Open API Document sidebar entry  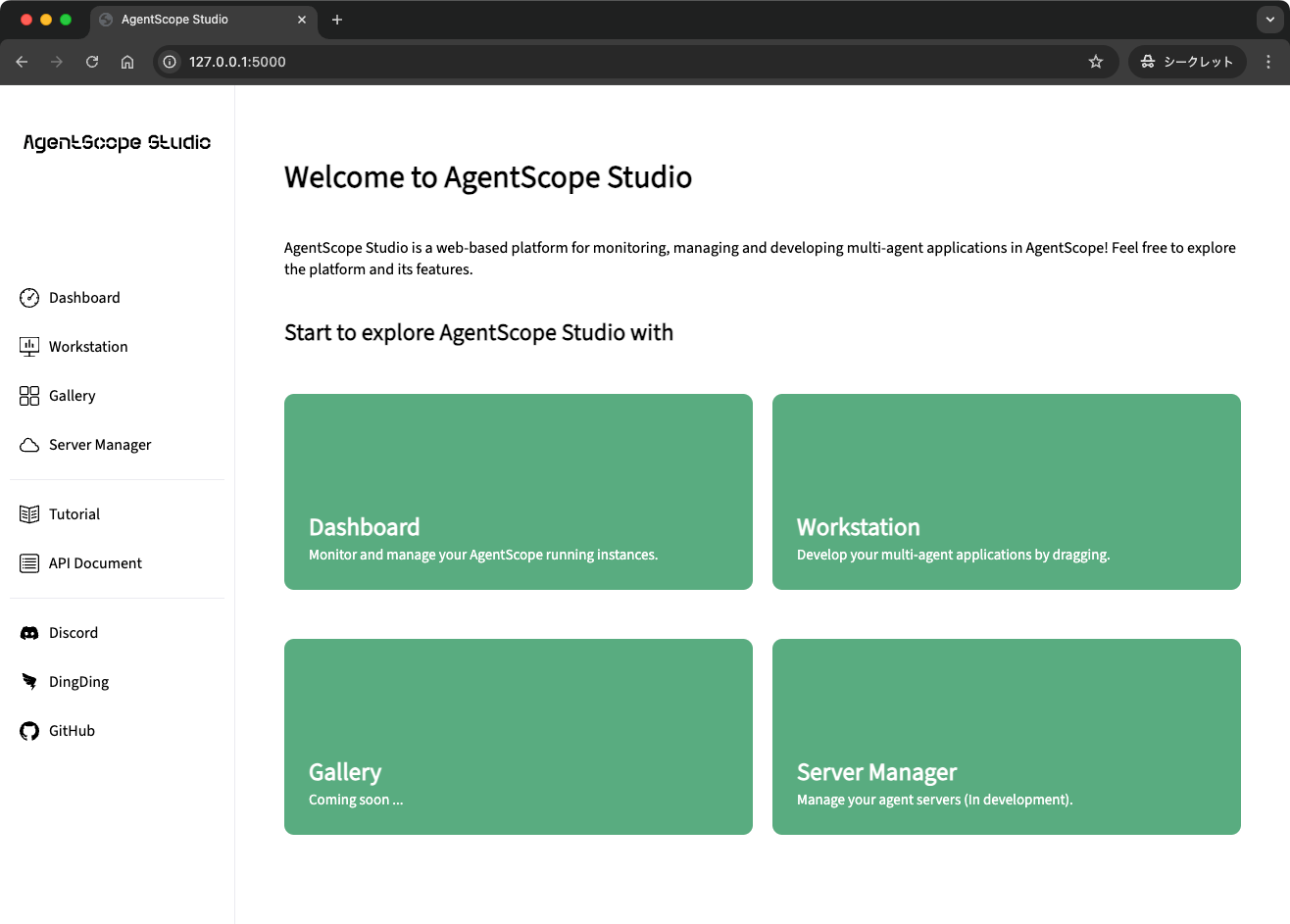point(95,563)
